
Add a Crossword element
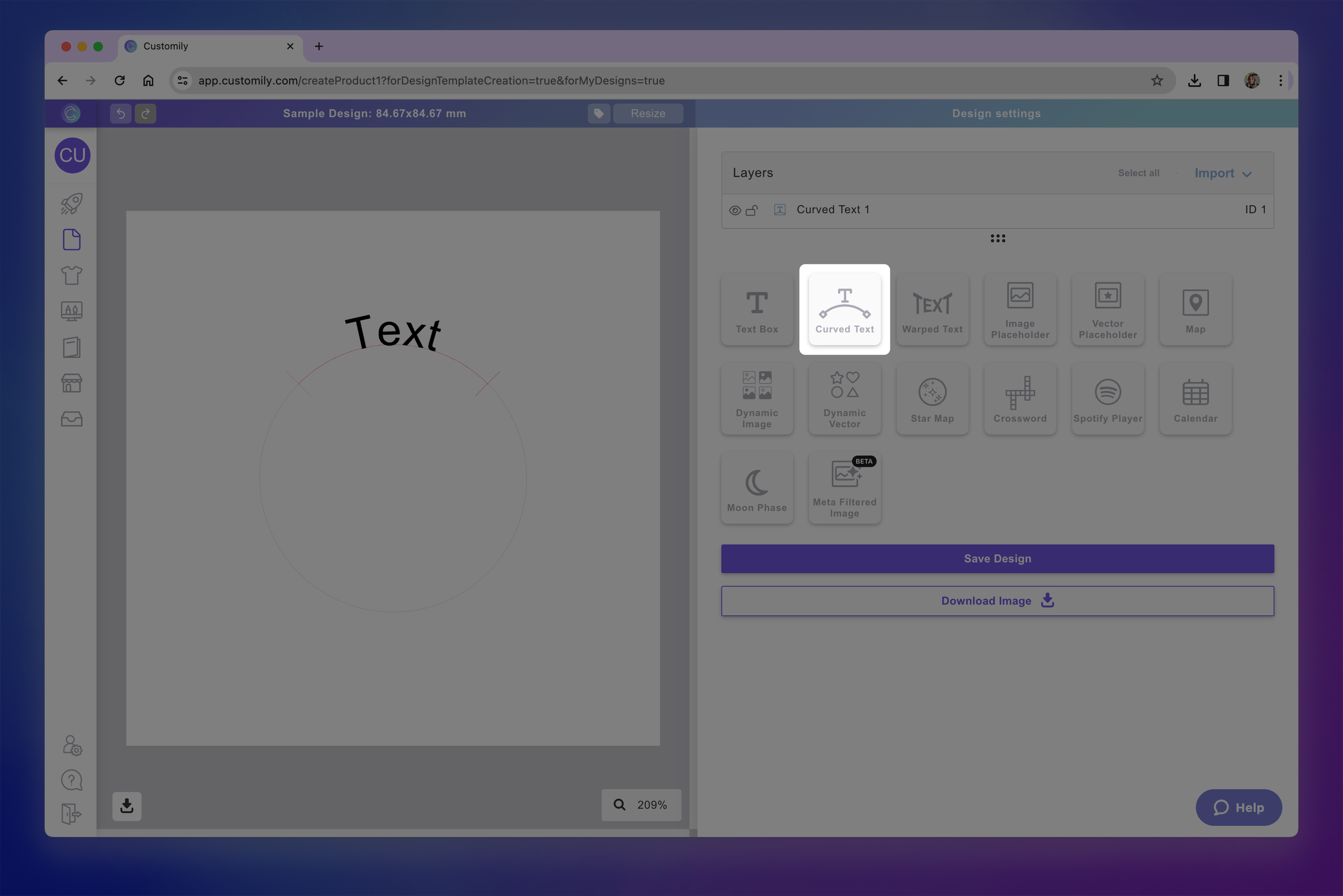tap(1020, 398)
